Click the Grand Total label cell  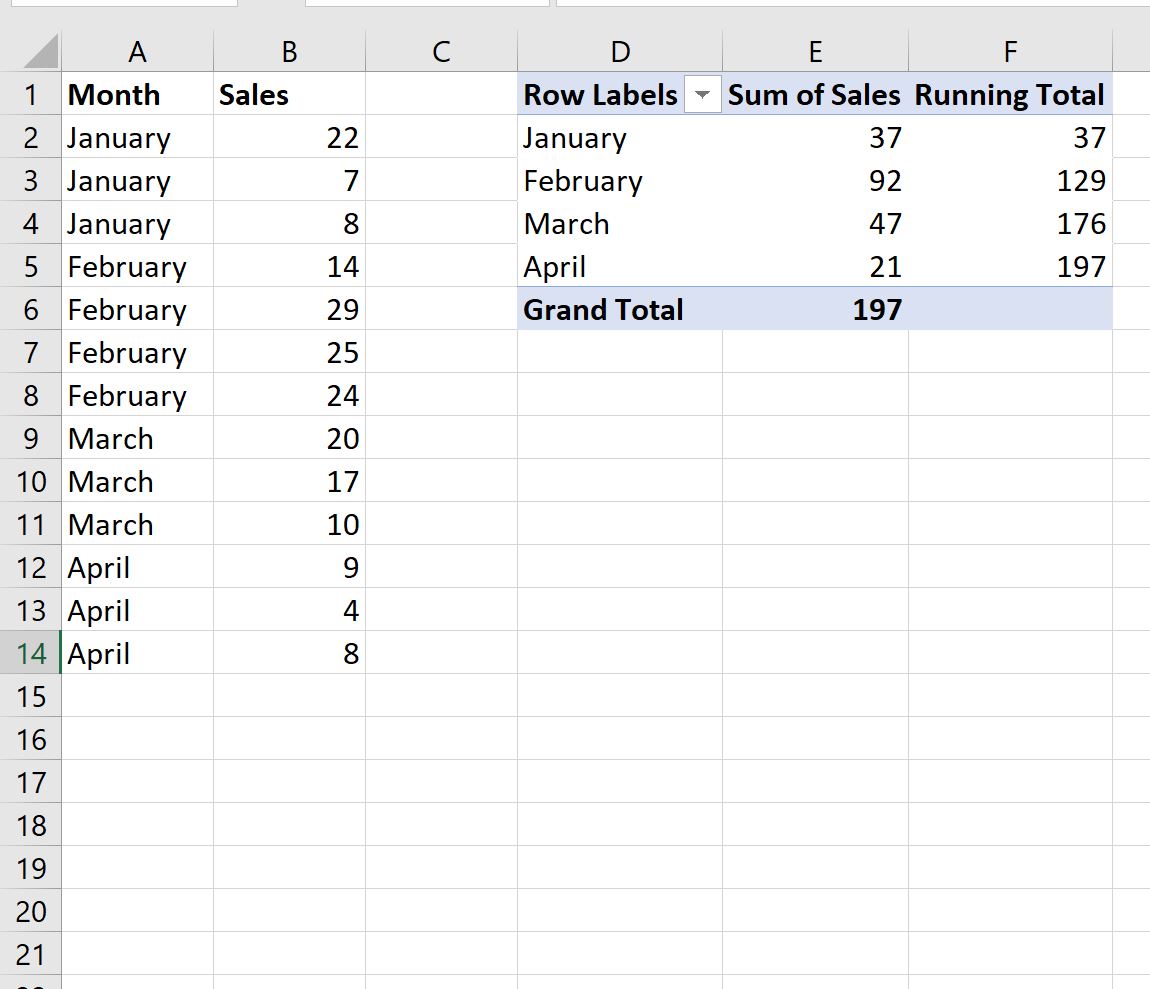click(620, 310)
